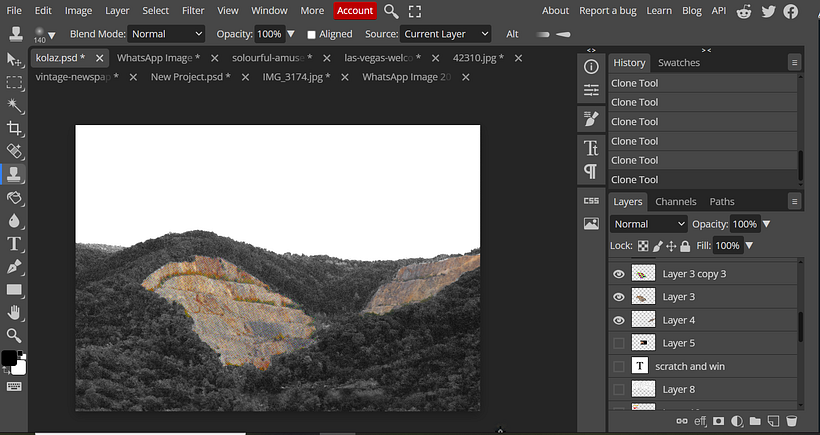Open the Filter menu
Screen dimensions: 820x435
pyautogui.click(x=193, y=11)
